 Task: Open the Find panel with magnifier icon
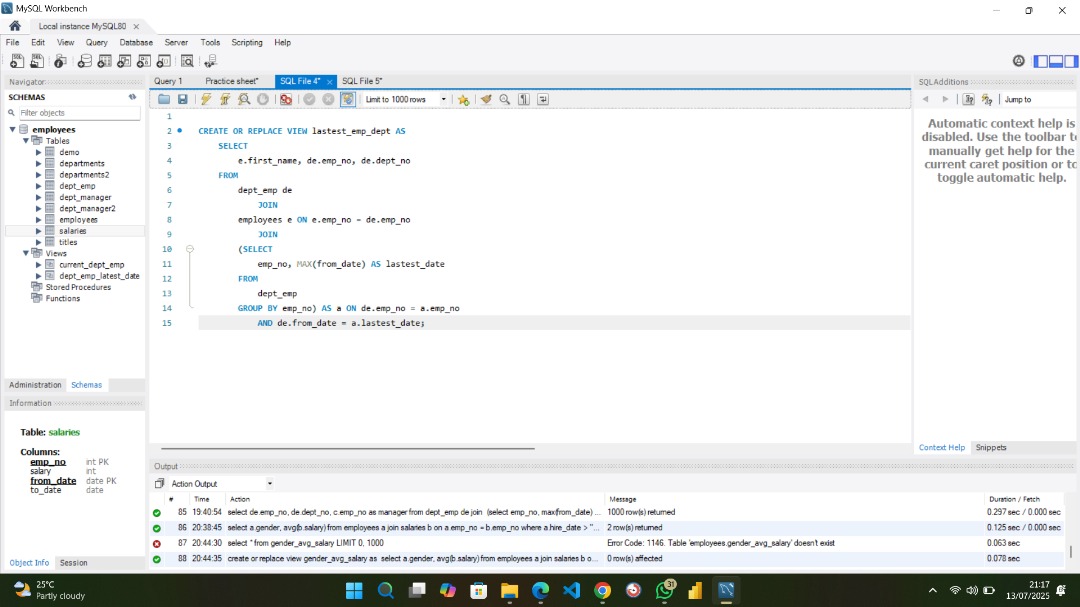click(504, 99)
